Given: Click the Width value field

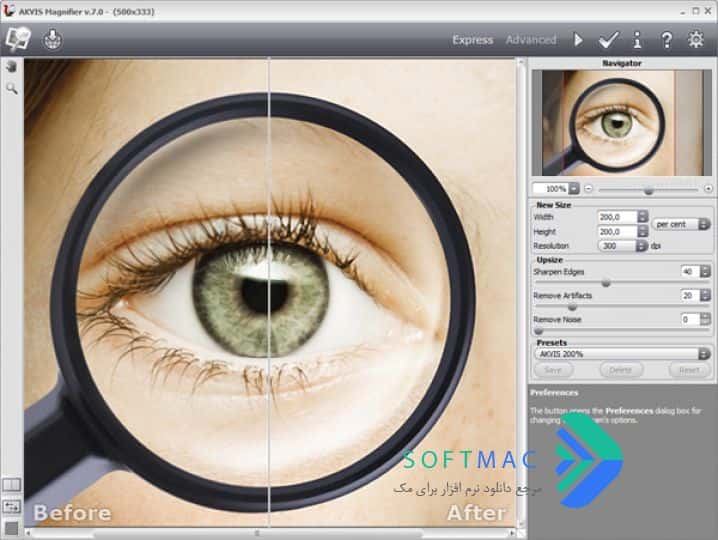Looking at the screenshot, I should 617,217.
